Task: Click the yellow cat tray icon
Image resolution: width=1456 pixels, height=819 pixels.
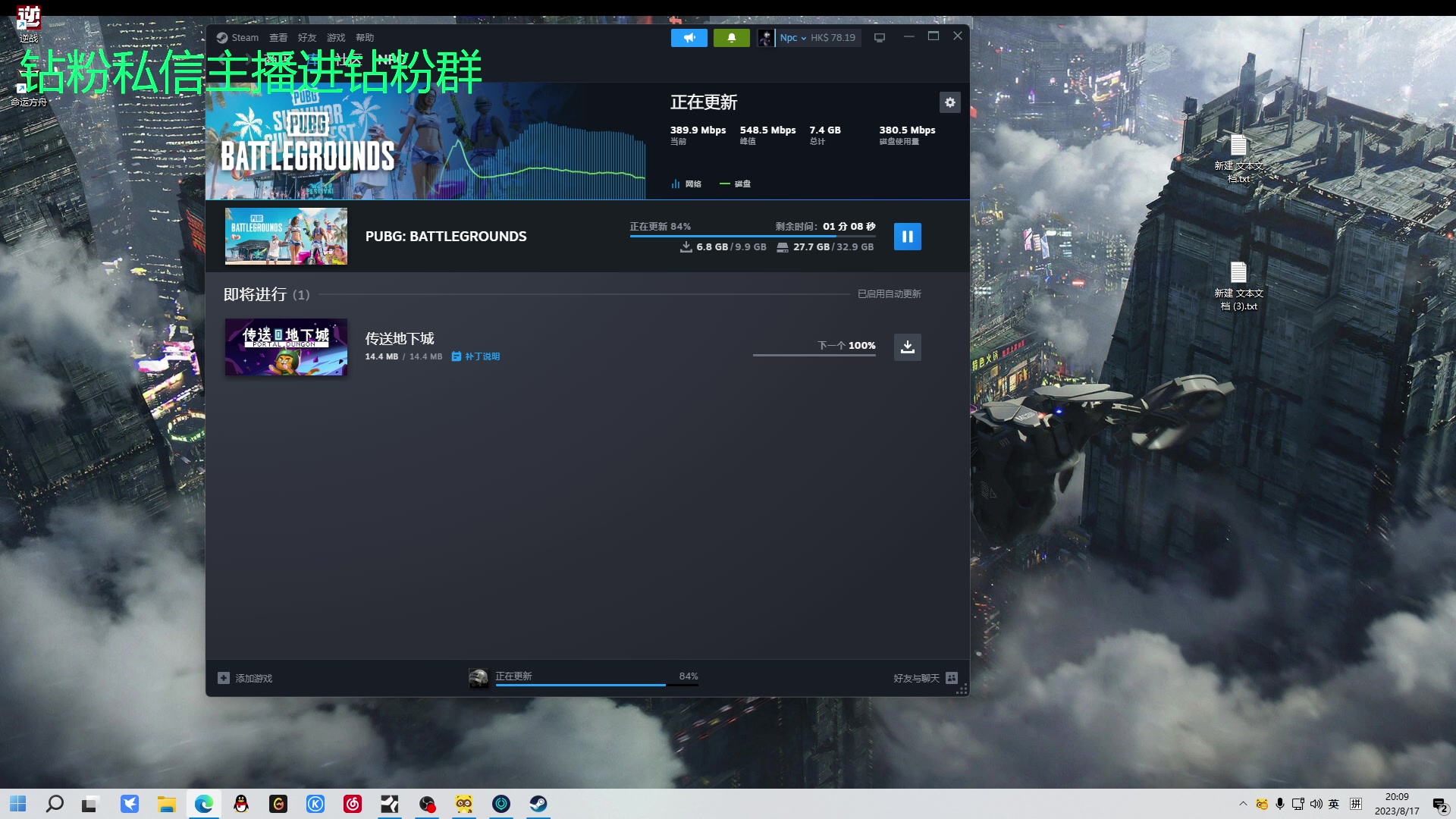Action: (1262, 804)
